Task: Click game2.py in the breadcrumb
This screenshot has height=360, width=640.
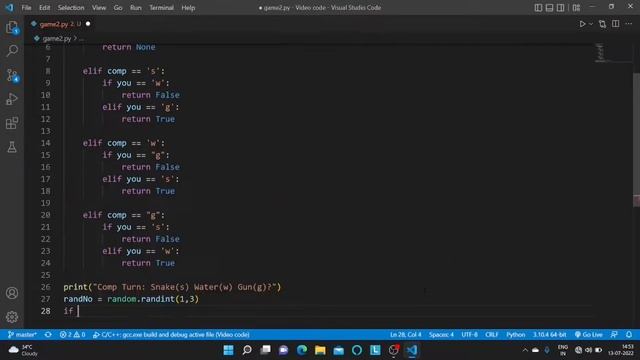Action: click(x=57, y=39)
